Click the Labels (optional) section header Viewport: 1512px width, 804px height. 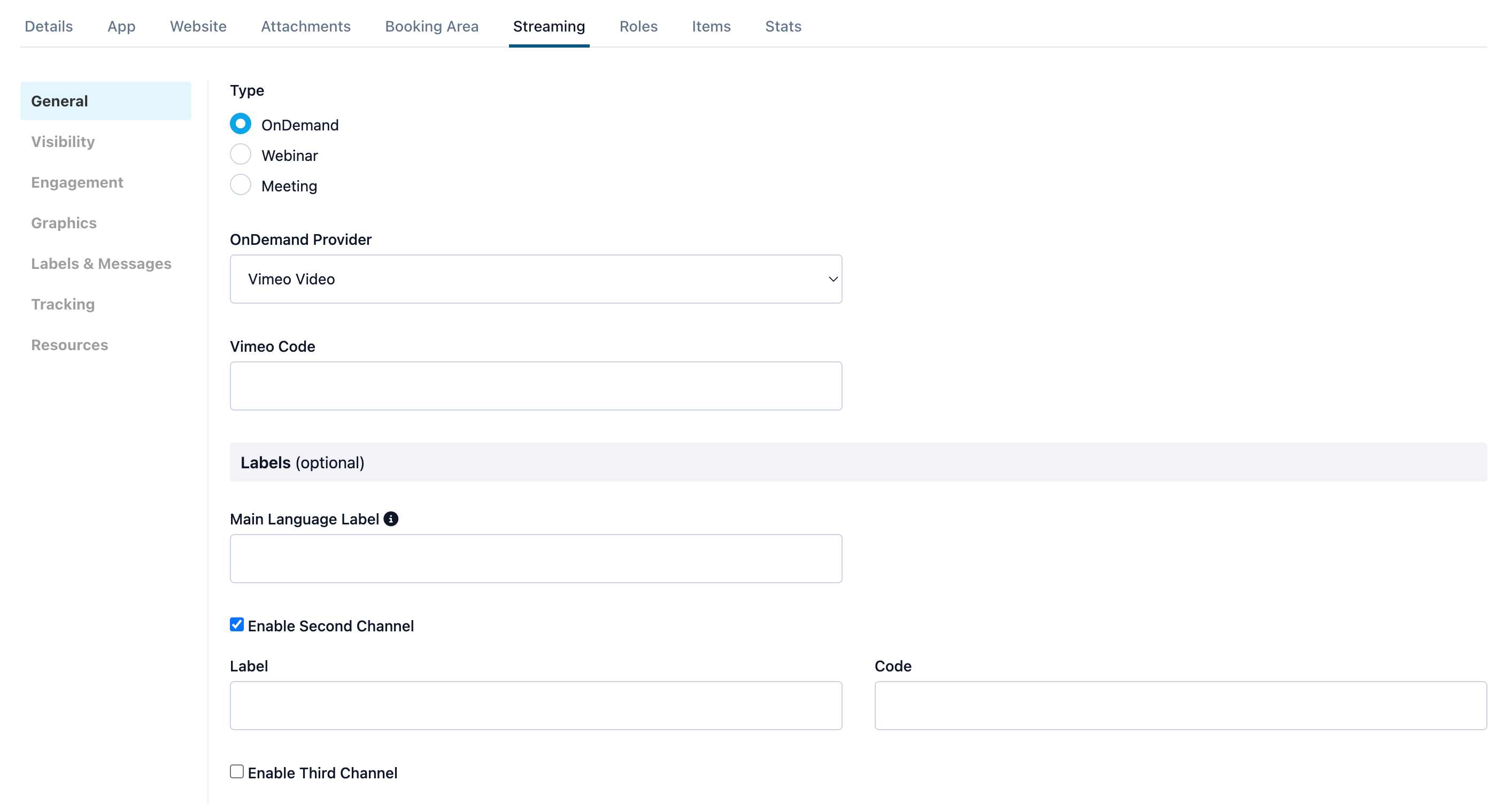(x=858, y=462)
